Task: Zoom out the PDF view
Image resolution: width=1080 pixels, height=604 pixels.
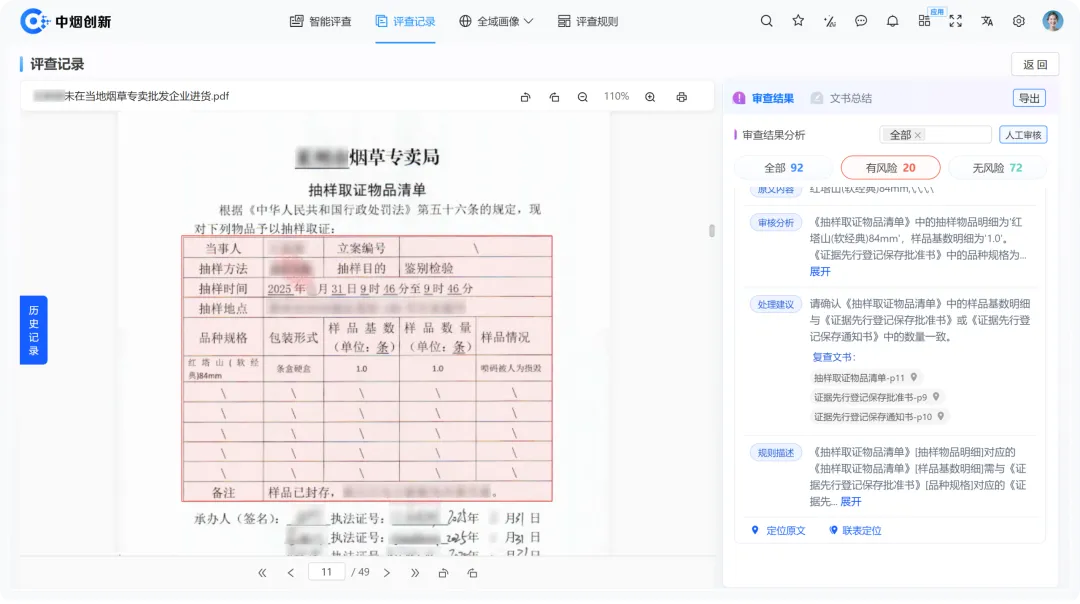Action: pyautogui.click(x=583, y=97)
